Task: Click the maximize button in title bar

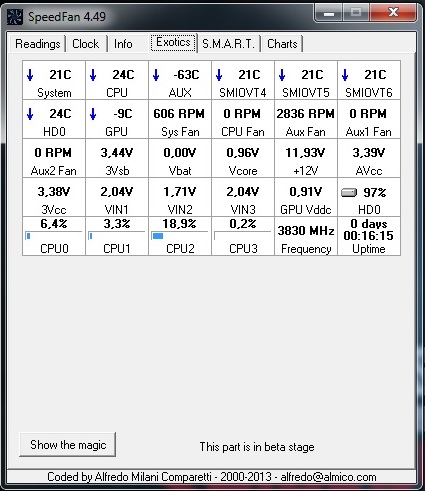Action: [x=356, y=13]
